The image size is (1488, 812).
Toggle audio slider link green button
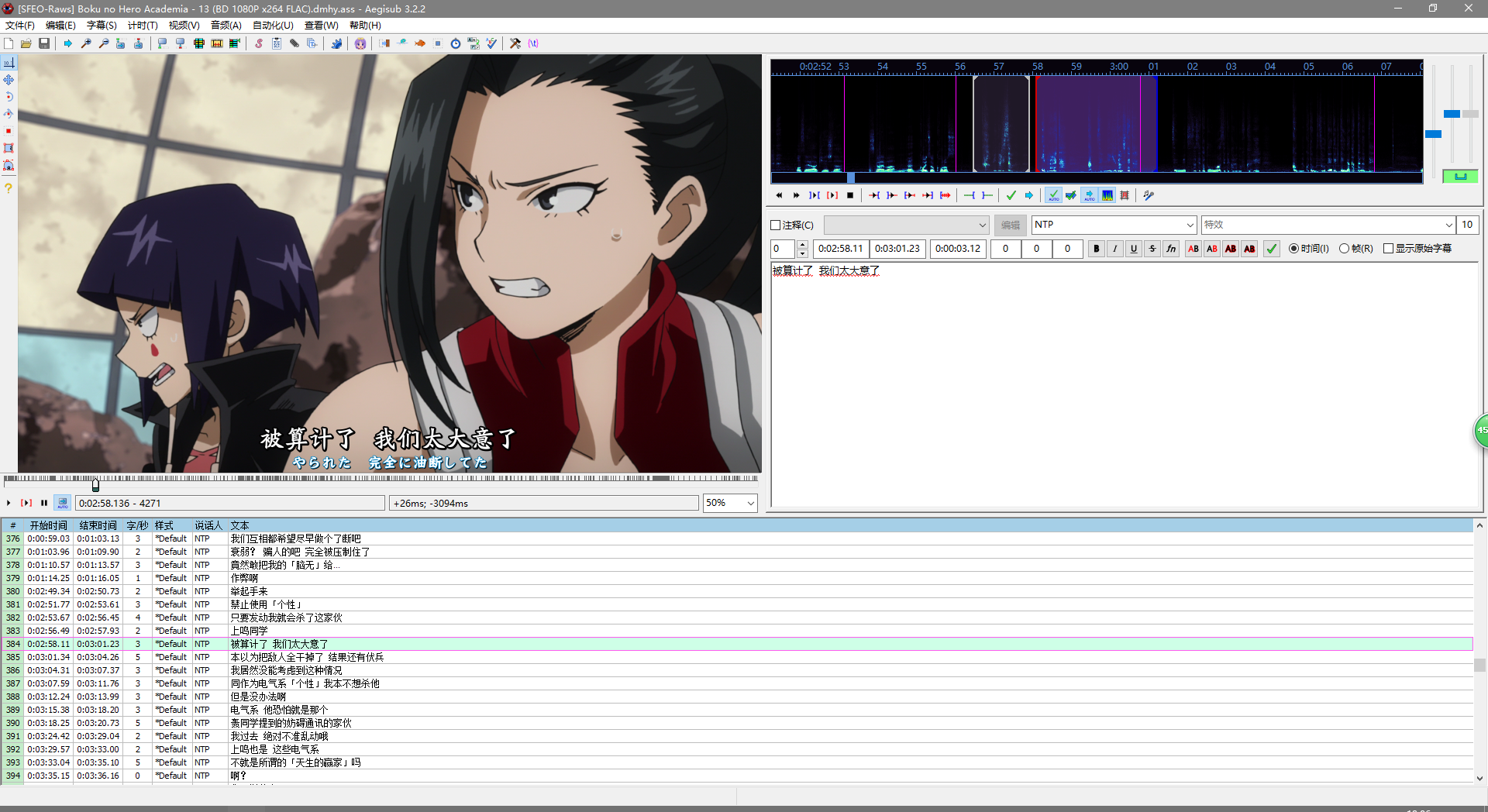click(x=1460, y=177)
